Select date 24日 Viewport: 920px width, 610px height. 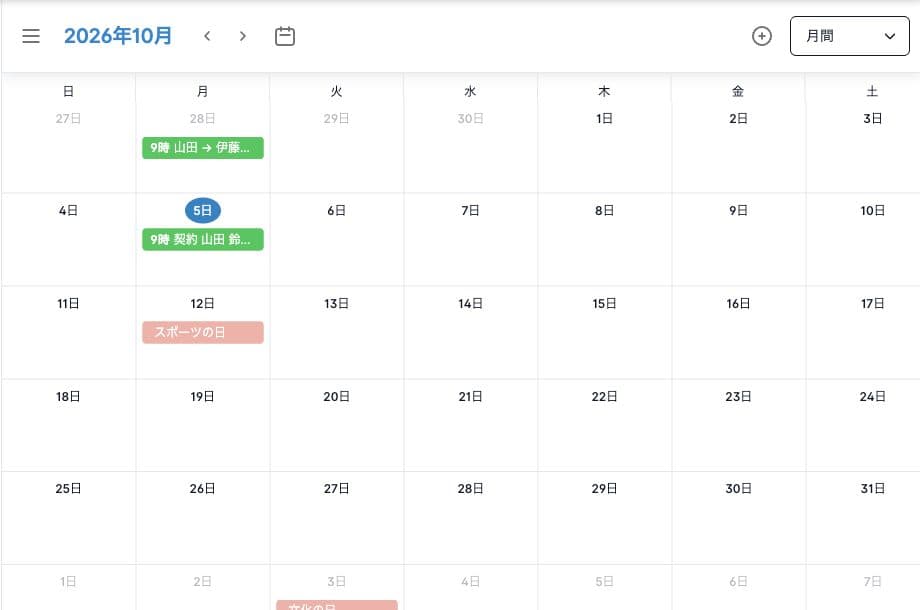pos(872,396)
